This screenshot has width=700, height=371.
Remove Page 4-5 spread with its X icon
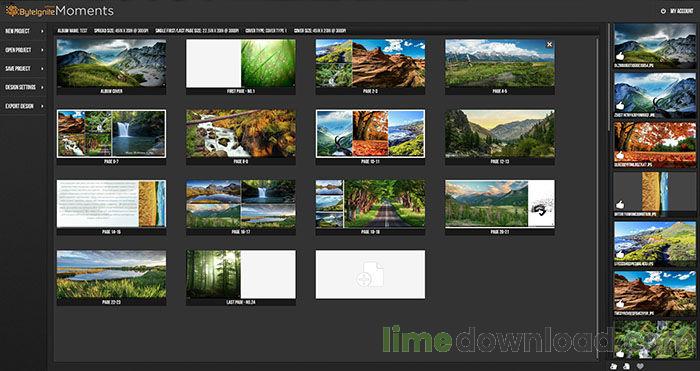(550, 44)
